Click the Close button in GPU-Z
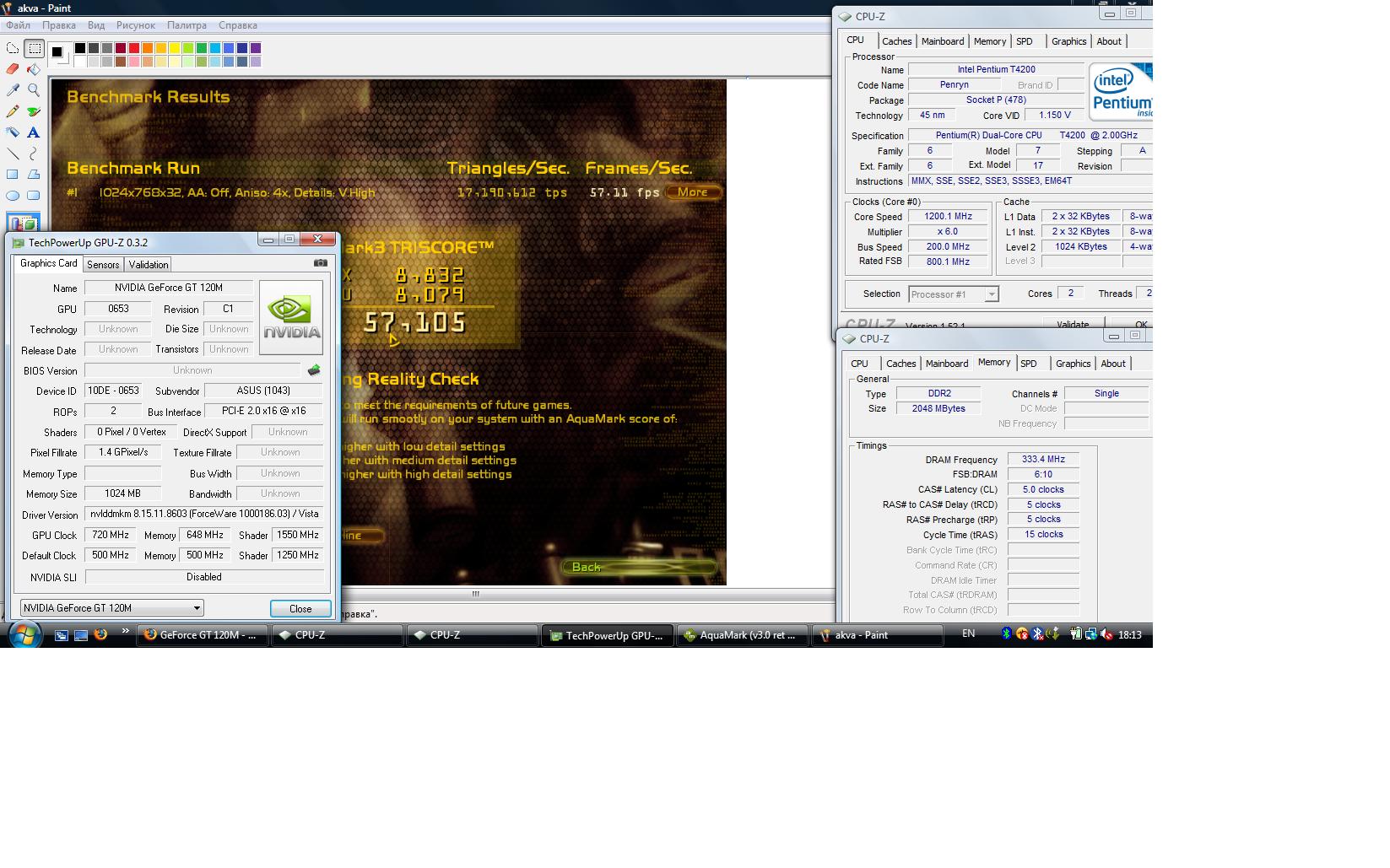The width and height of the screenshot is (1390, 868). [x=300, y=608]
